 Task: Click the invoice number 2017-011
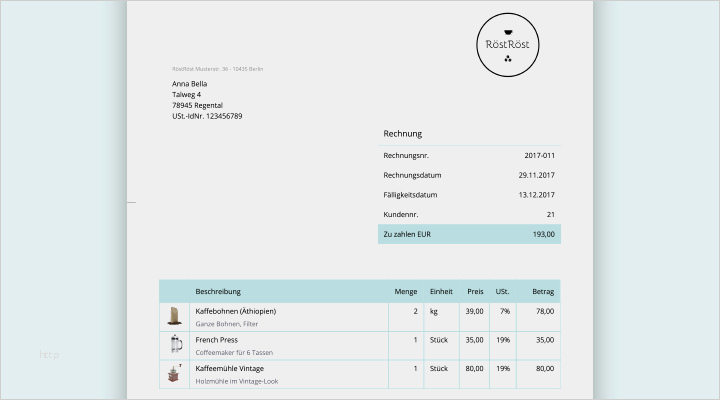(x=539, y=156)
